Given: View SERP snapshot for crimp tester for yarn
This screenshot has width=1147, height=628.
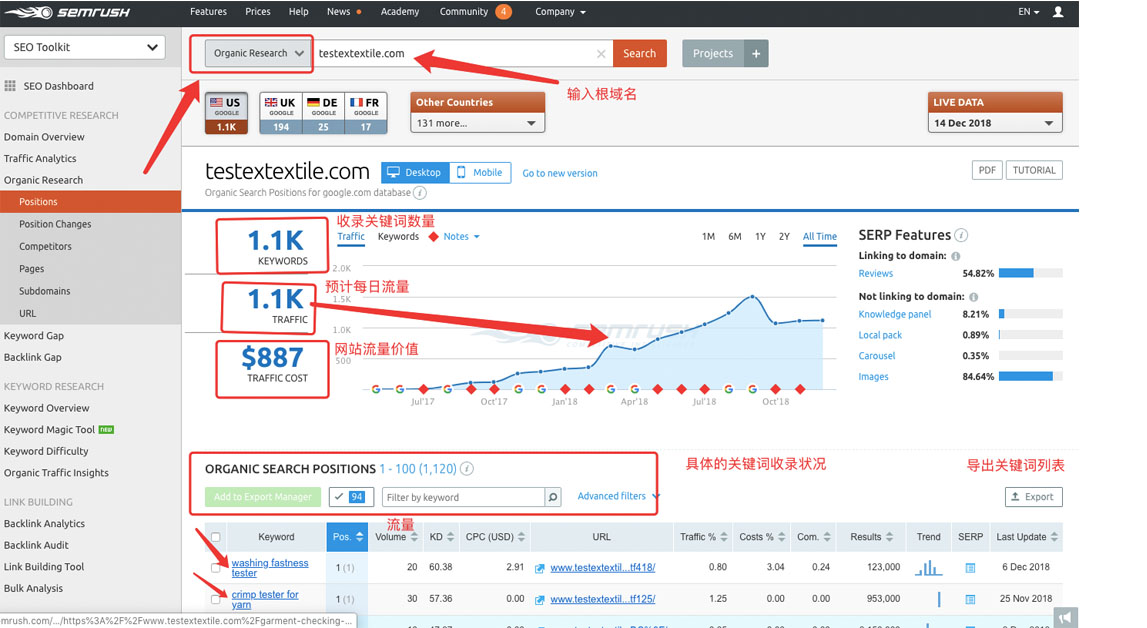Looking at the screenshot, I should [970, 599].
